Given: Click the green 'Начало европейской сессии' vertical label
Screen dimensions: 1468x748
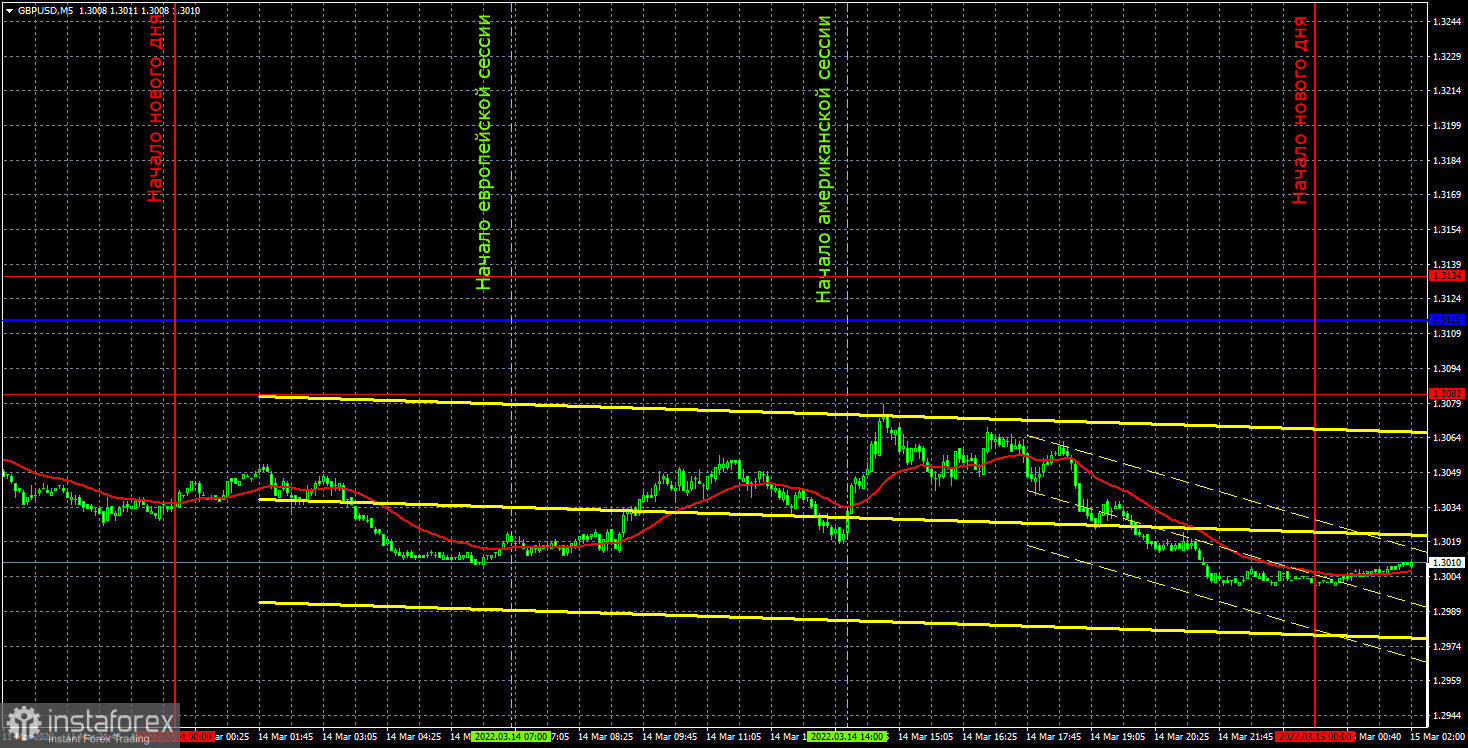Looking at the screenshot, I should 485,152.
